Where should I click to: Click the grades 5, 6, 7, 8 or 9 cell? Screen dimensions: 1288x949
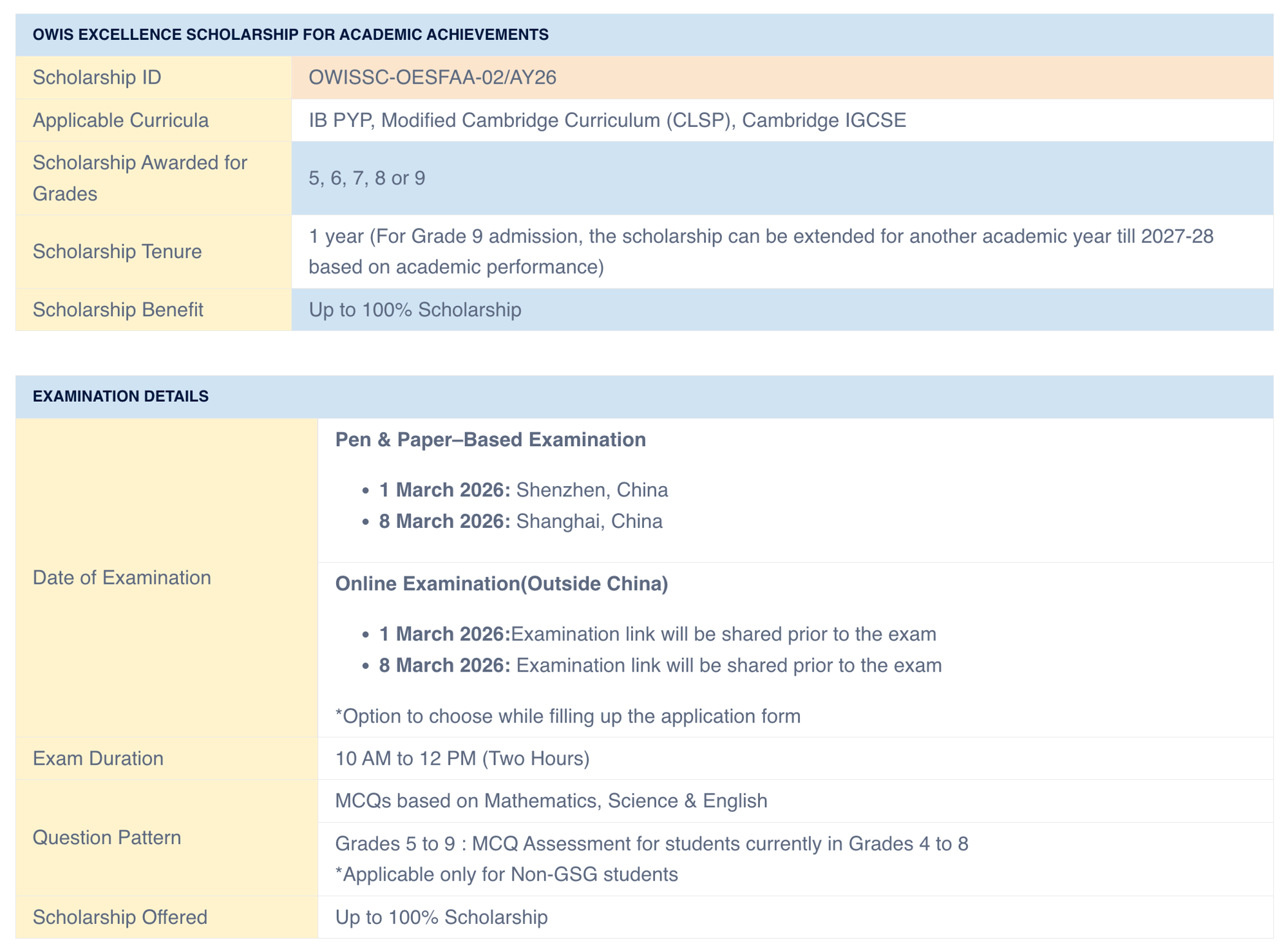pyautogui.click(x=366, y=178)
